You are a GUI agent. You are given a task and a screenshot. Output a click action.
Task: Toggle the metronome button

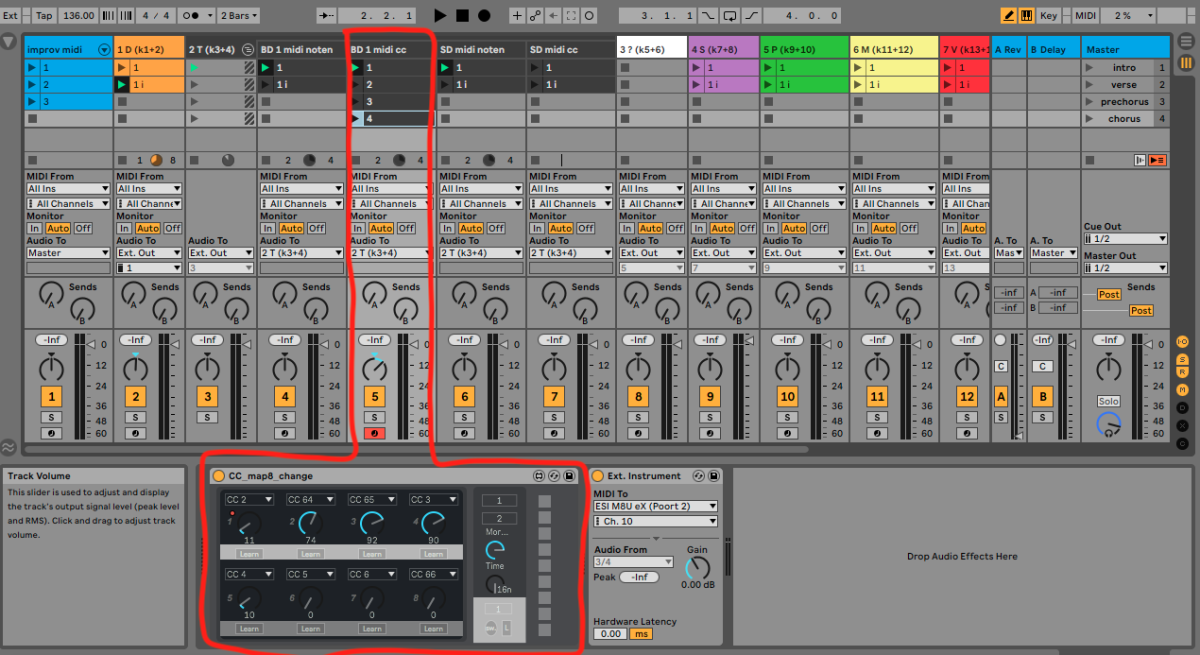[195, 16]
